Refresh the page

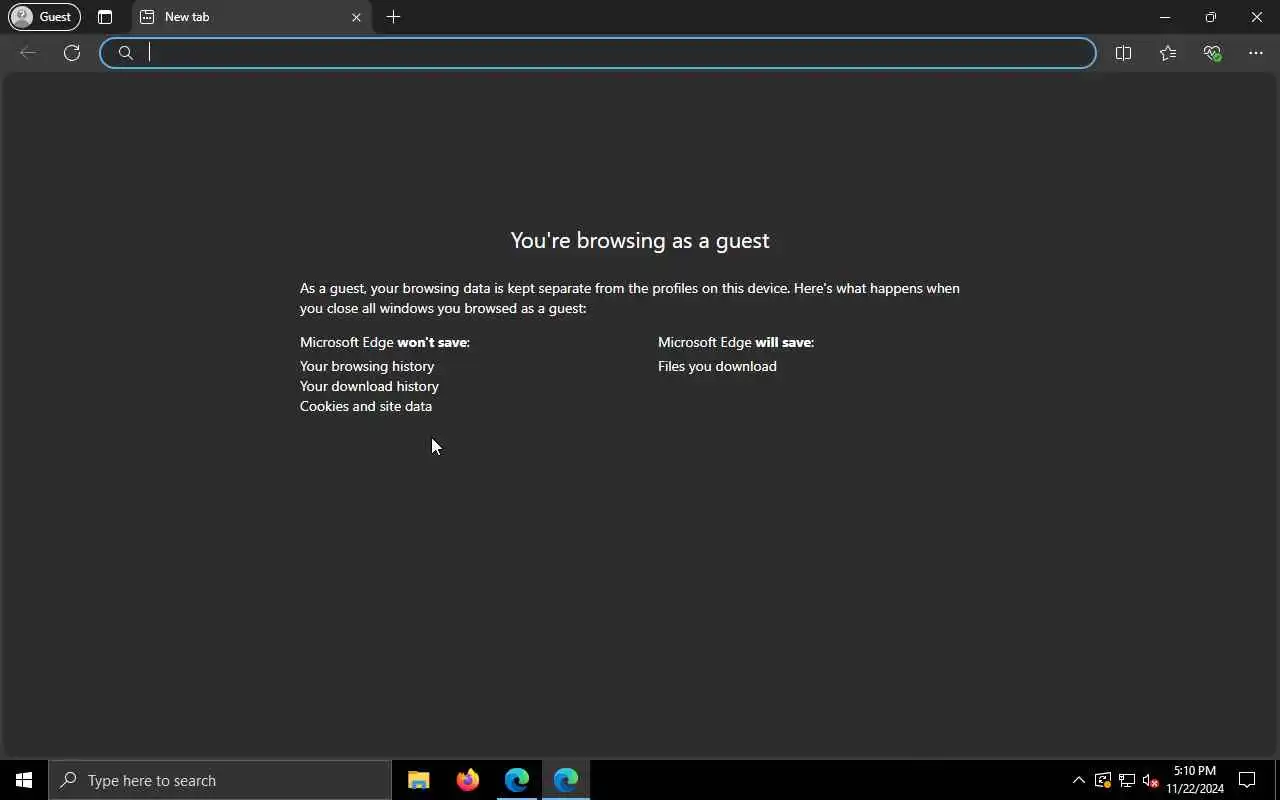[x=72, y=53]
